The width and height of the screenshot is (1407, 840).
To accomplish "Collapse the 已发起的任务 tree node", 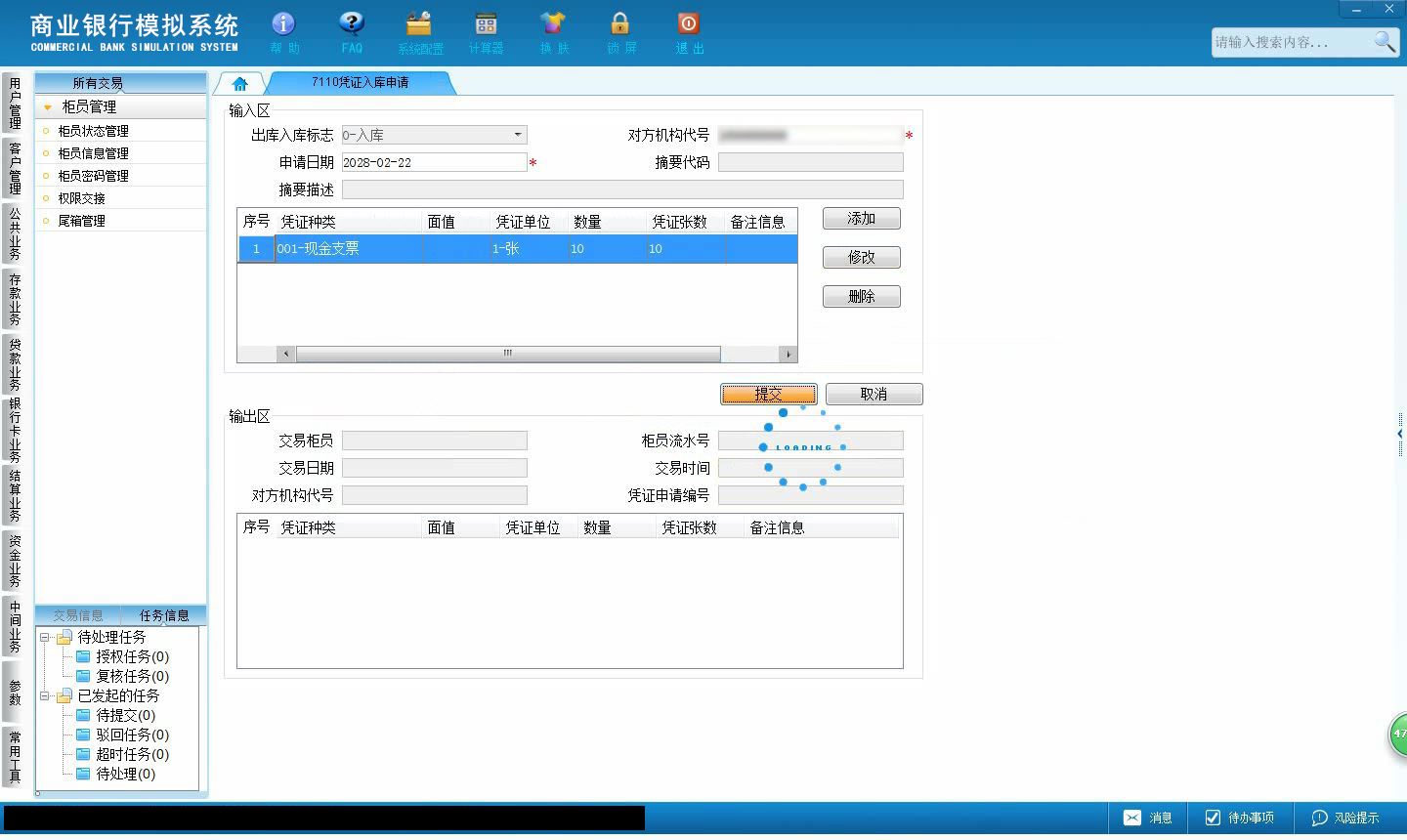I will [x=45, y=695].
